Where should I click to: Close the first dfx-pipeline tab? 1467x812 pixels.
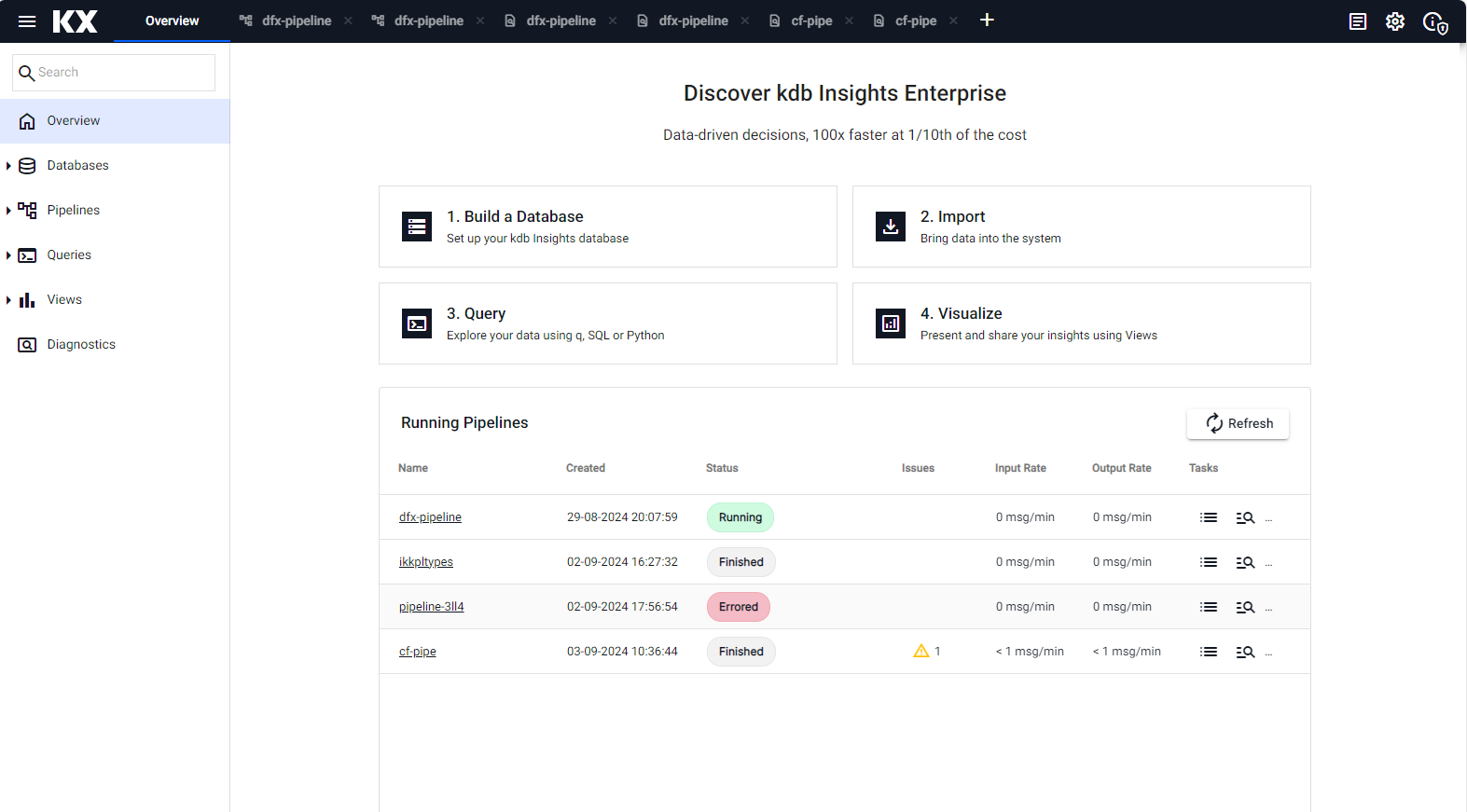(x=348, y=21)
